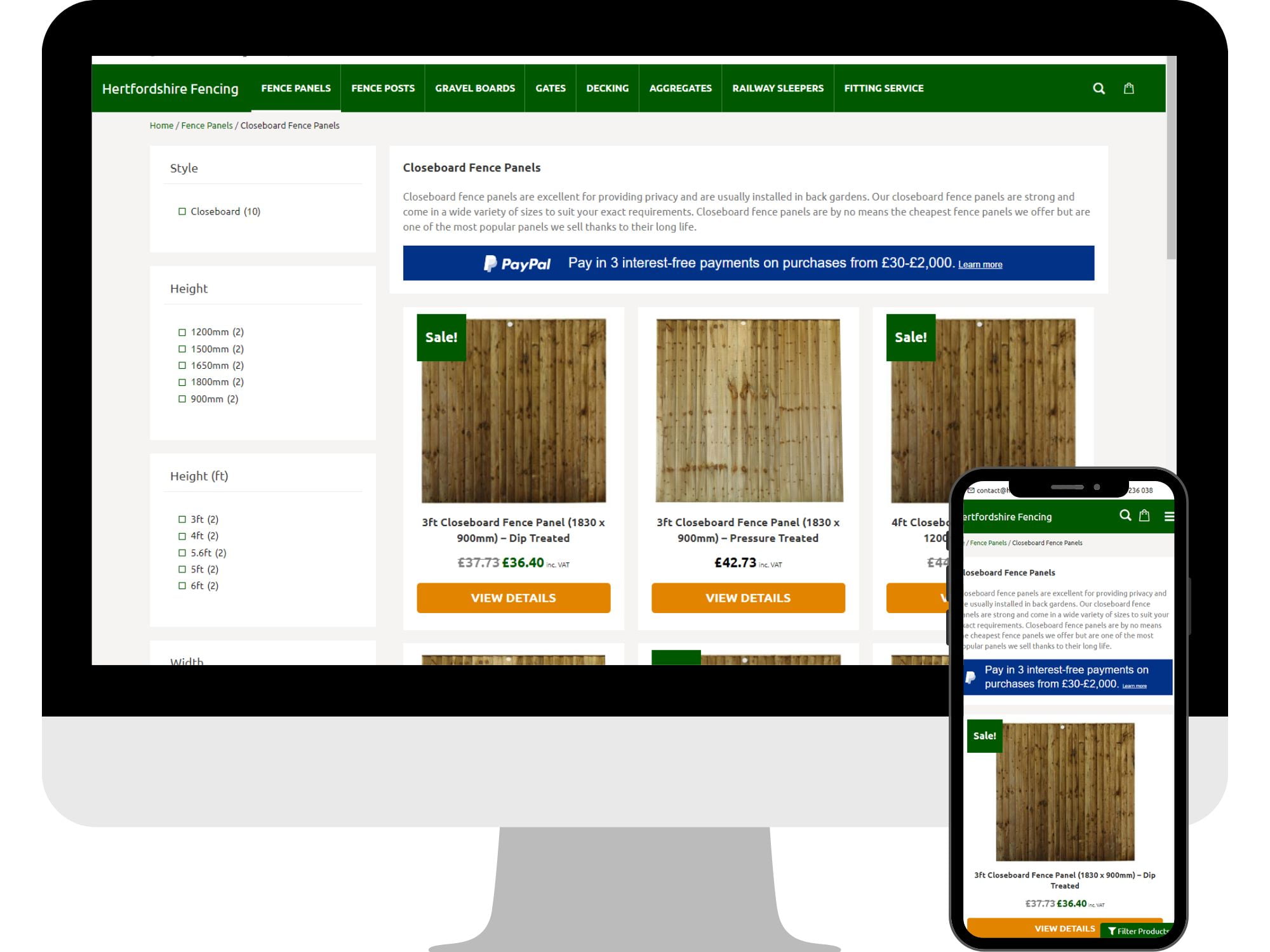Open the GATES navigation menu

(550, 88)
